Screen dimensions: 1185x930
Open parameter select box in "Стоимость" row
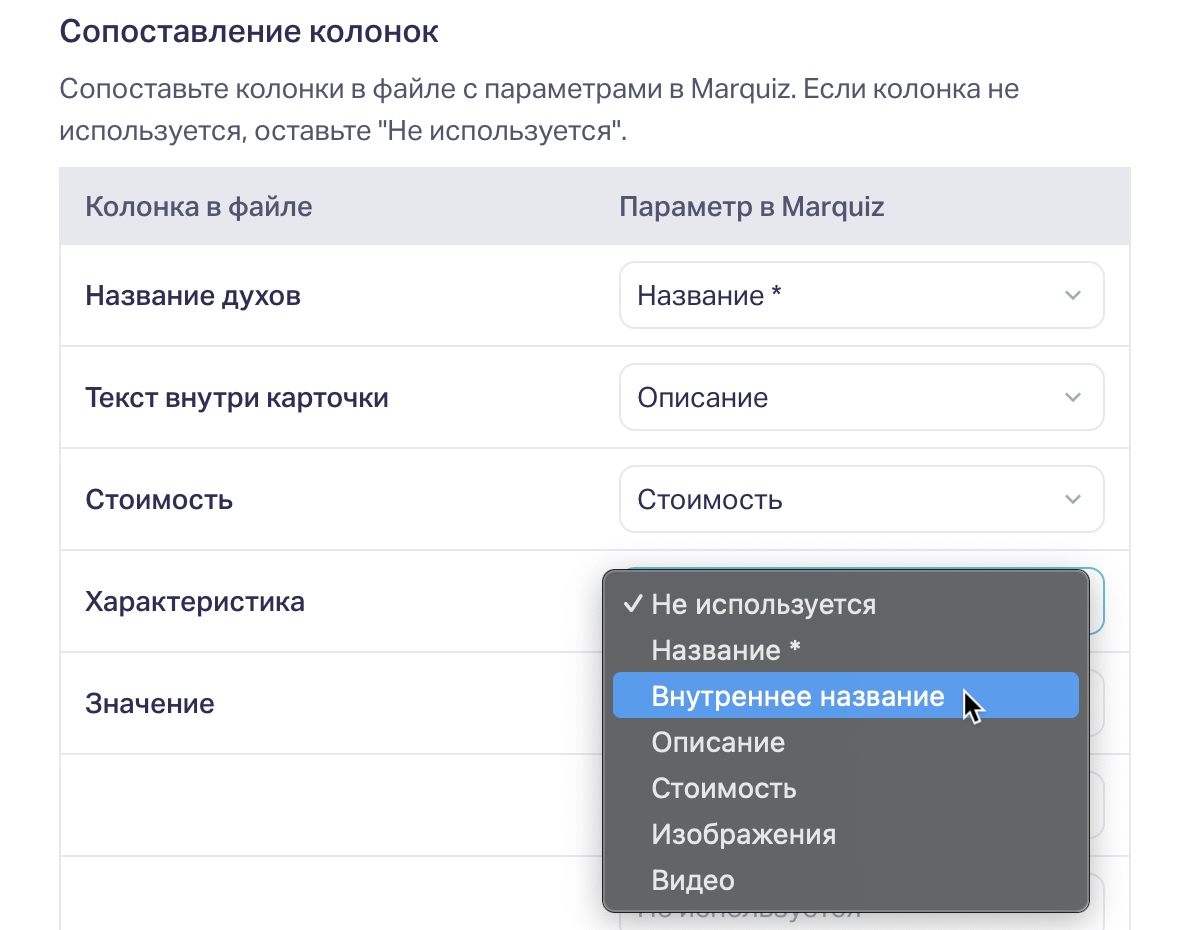pyautogui.click(x=860, y=500)
